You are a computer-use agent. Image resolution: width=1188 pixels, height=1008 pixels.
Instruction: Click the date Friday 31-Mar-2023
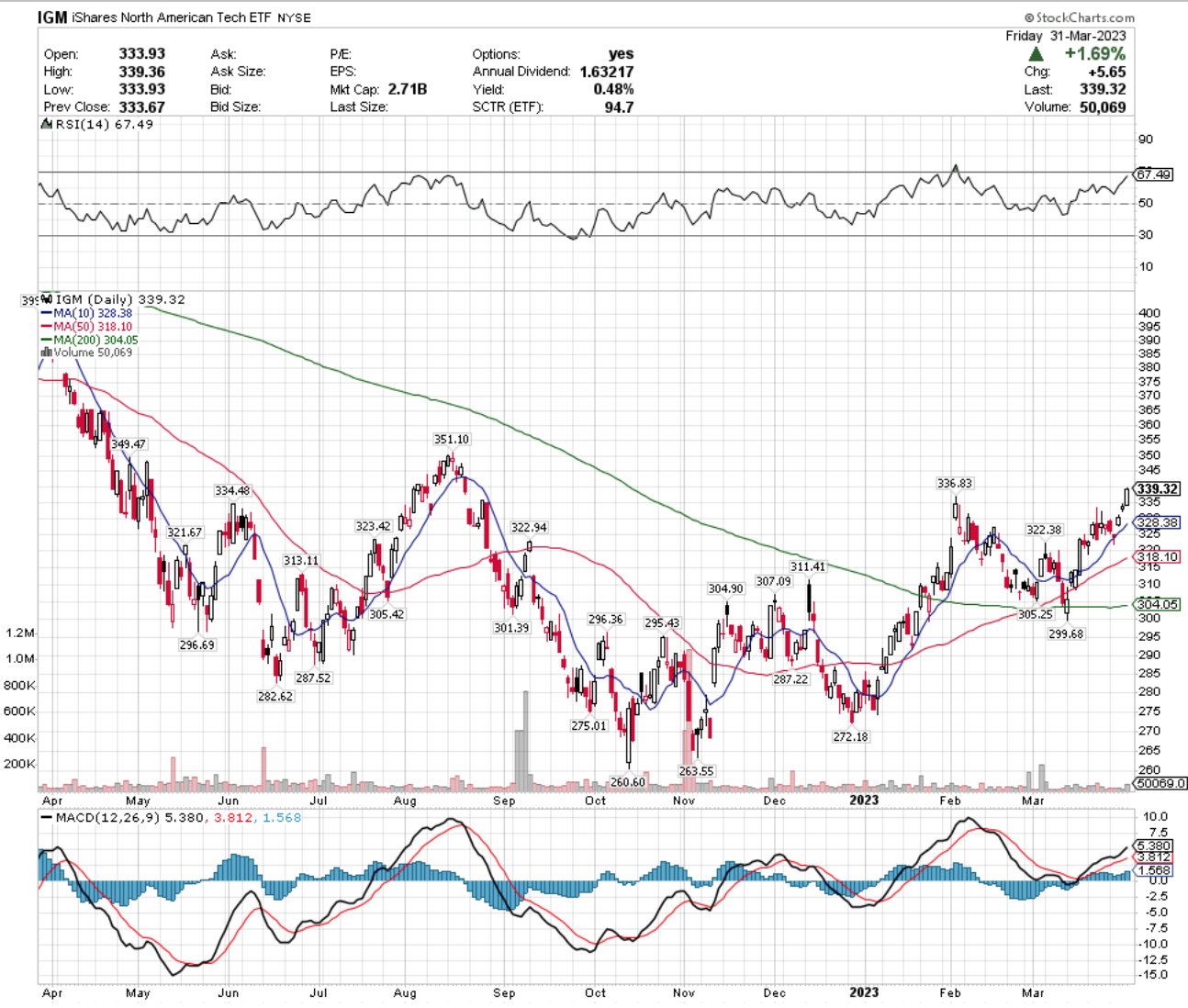click(1066, 36)
